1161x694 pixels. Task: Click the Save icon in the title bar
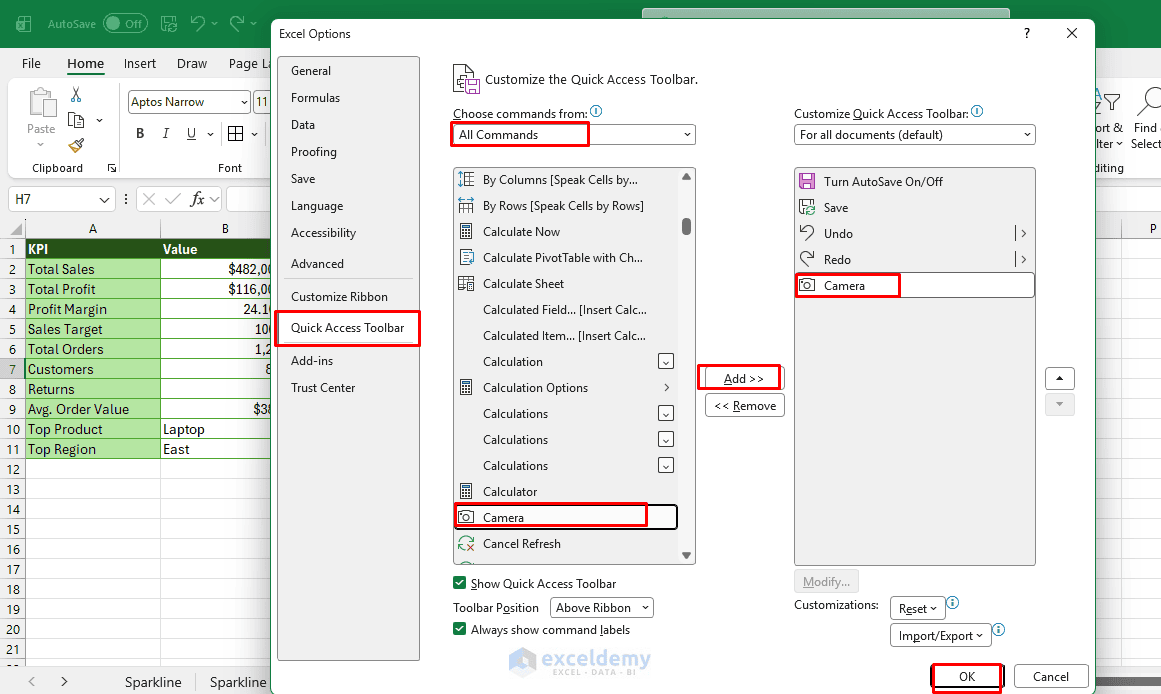tap(169, 24)
